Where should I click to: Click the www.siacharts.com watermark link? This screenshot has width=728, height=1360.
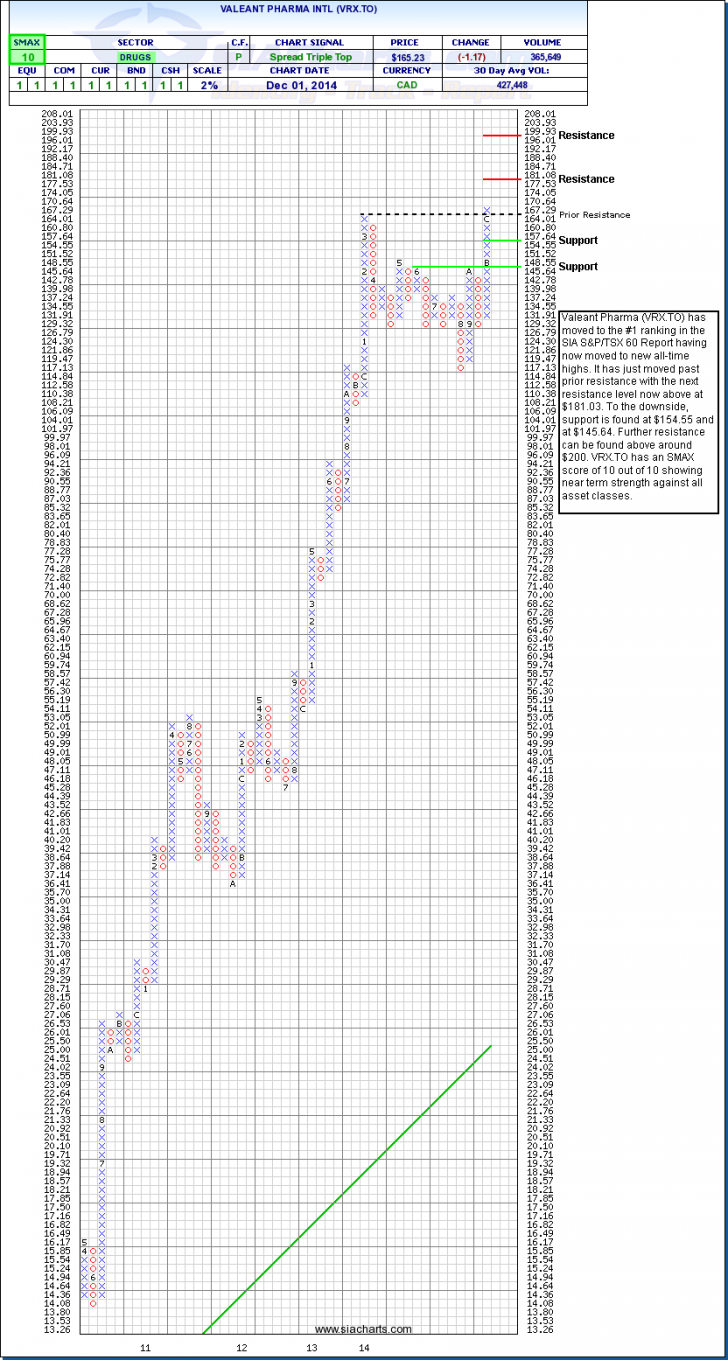click(363, 1329)
